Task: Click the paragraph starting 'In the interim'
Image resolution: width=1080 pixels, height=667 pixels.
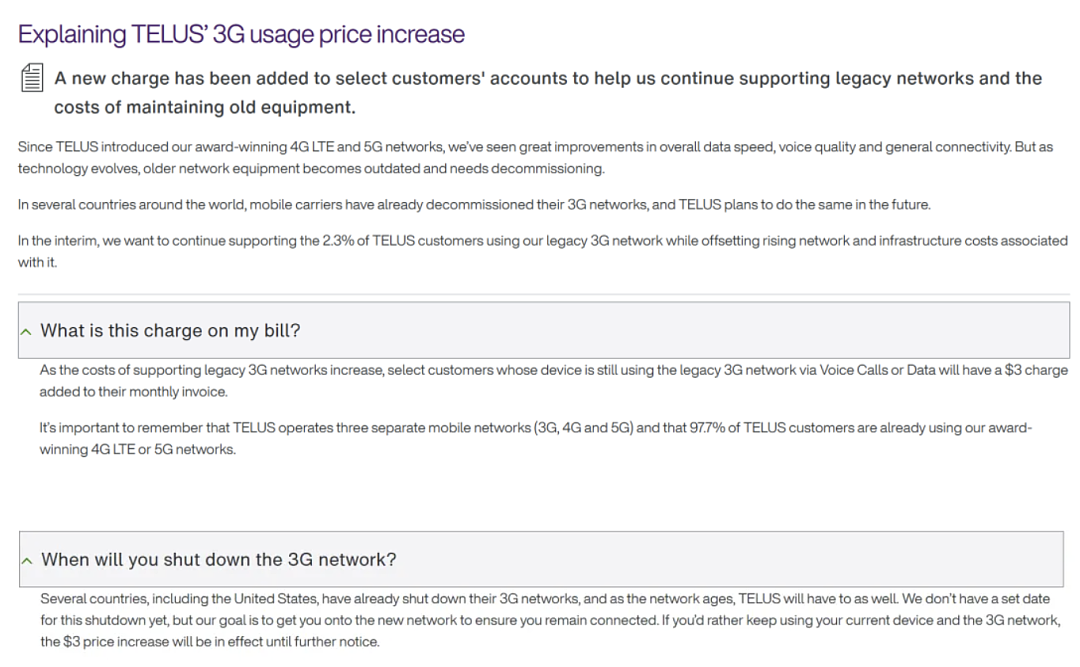Action: 543,251
